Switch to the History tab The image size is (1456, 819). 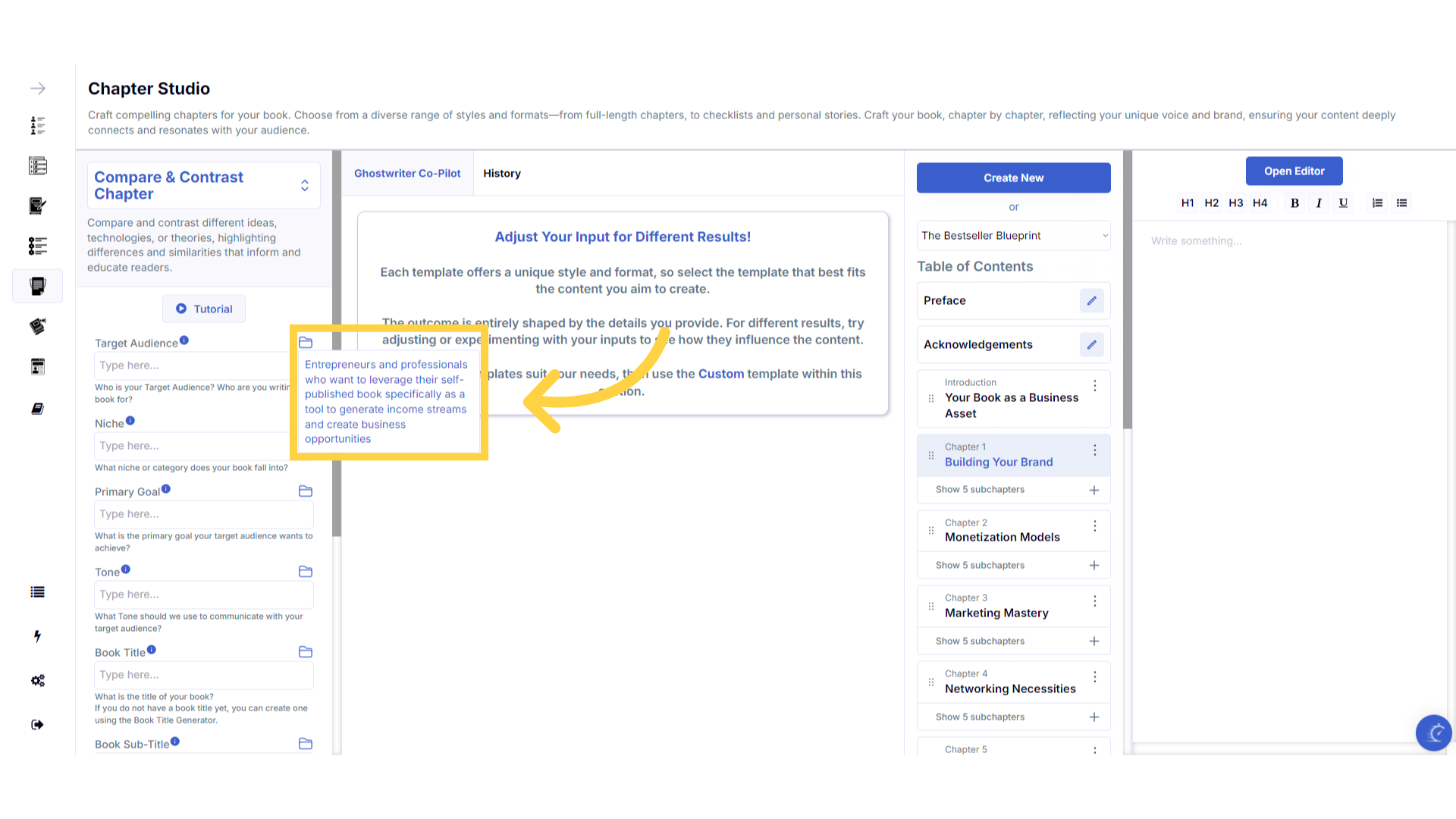point(502,174)
